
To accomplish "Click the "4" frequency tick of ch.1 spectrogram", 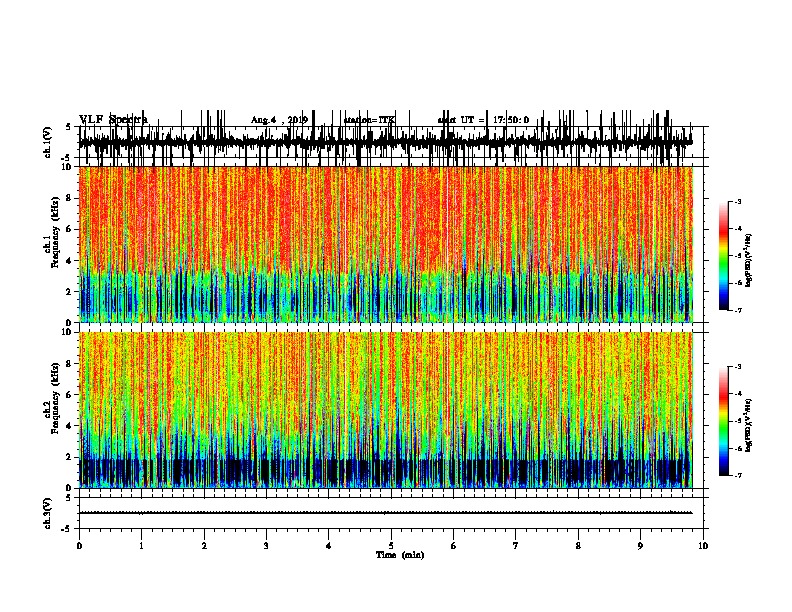I will coord(70,261).
